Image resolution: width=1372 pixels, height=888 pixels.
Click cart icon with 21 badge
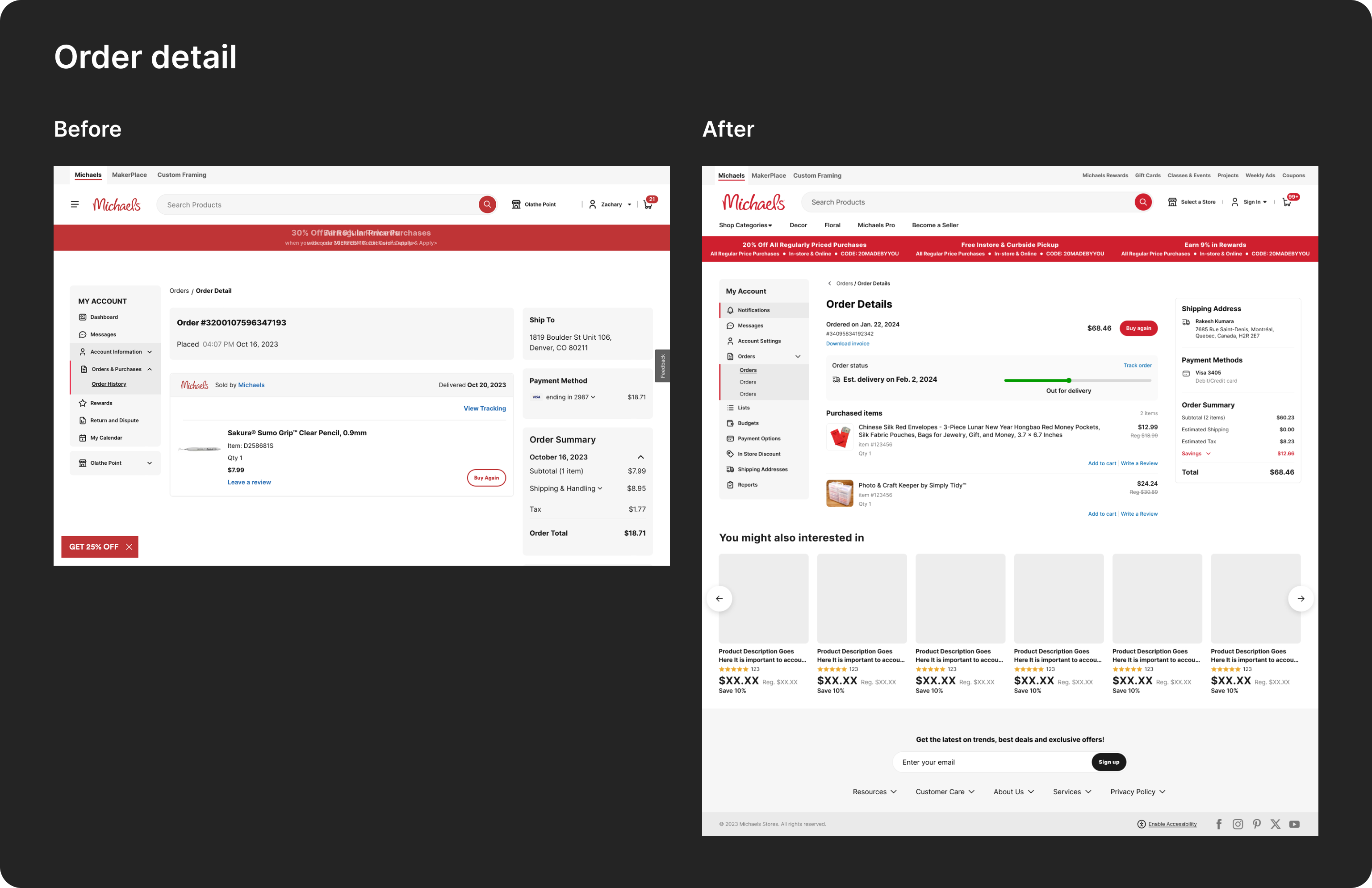pos(648,204)
